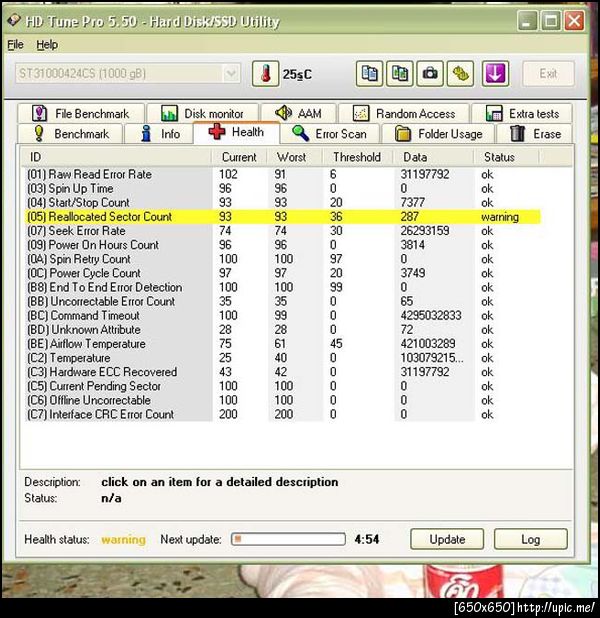Viewport: 600px width, 618px height.
Task: Select the (C7) Interface CRC Error Count row
Action: click(282, 415)
